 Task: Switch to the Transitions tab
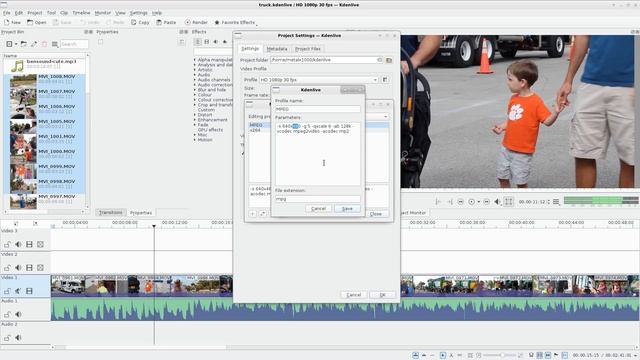110,213
